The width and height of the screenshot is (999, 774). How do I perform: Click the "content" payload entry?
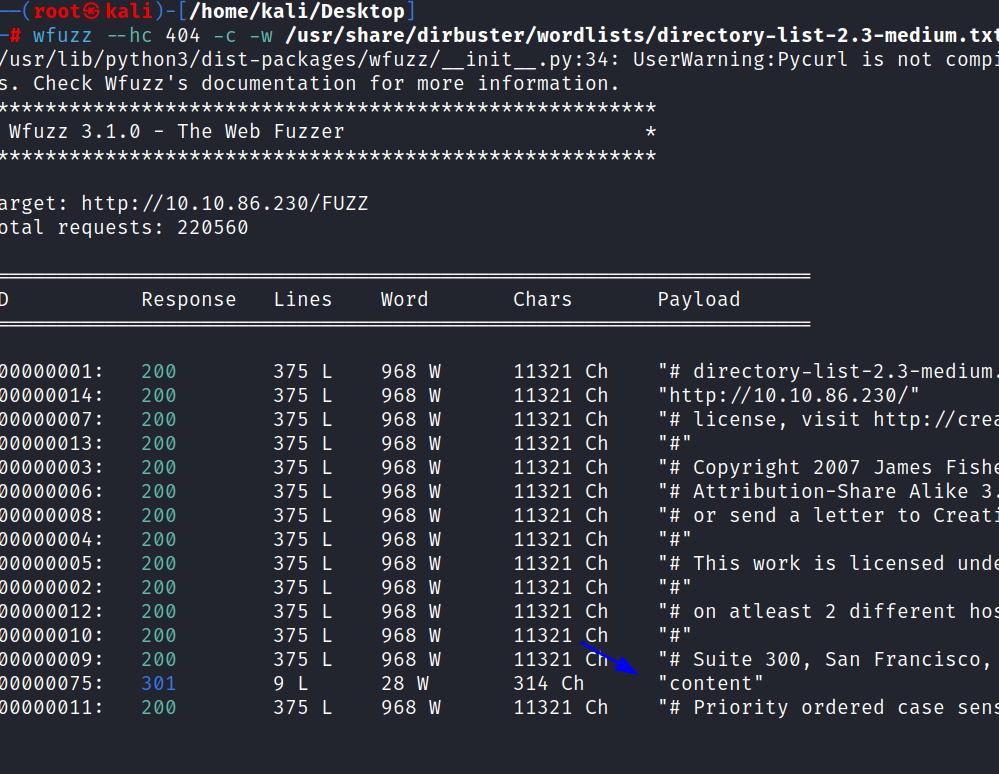coord(710,684)
